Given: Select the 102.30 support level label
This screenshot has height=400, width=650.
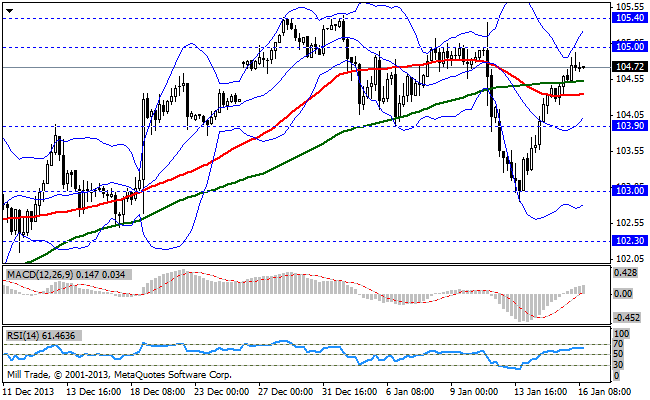Looking at the screenshot, I should [x=630, y=241].
